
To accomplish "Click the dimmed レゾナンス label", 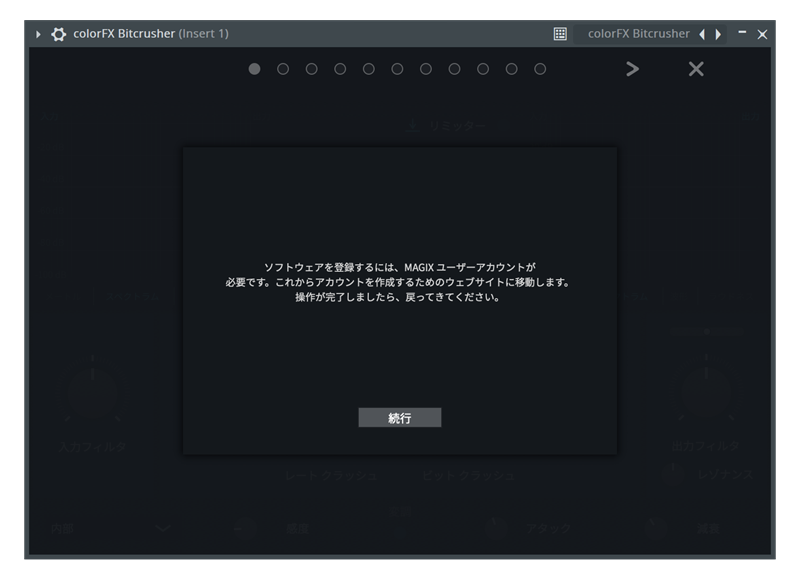I will [x=725, y=475].
